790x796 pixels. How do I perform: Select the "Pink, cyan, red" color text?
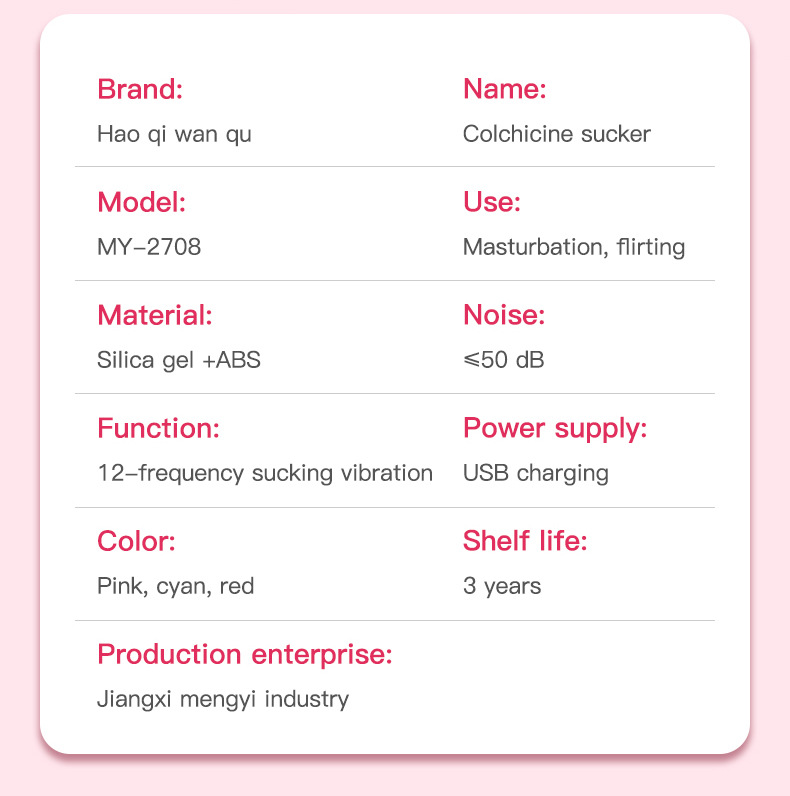[x=175, y=586]
